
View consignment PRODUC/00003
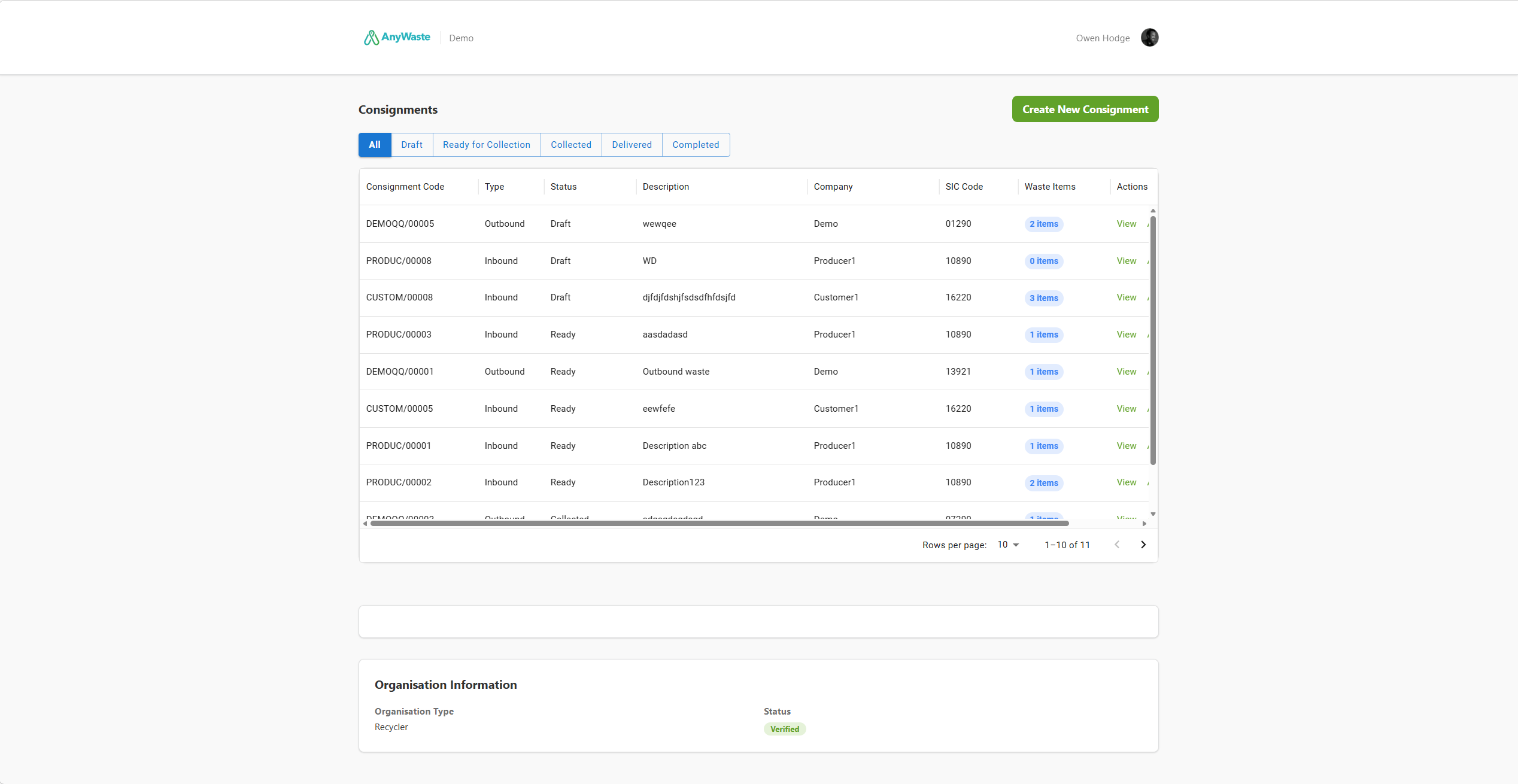[x=1127, y=335]
